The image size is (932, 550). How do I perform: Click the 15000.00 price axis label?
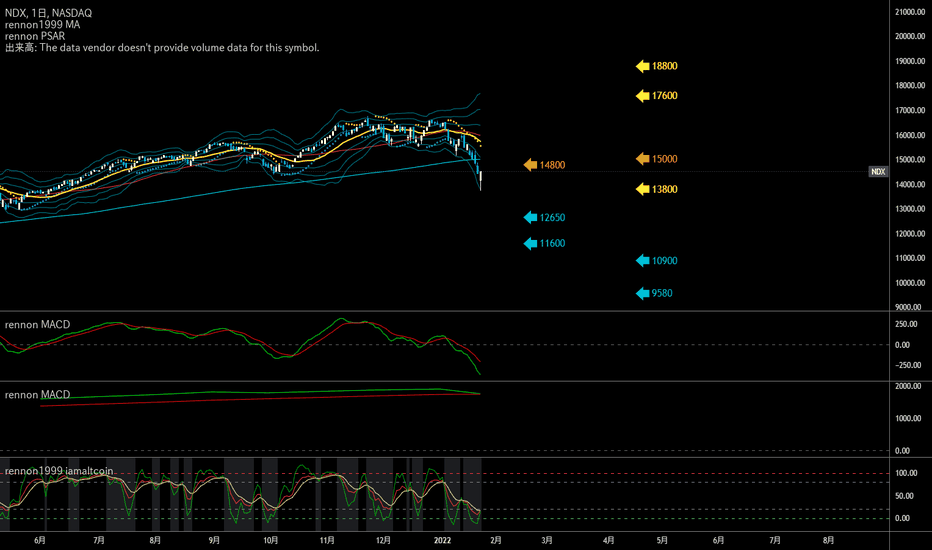click(910, 160)
